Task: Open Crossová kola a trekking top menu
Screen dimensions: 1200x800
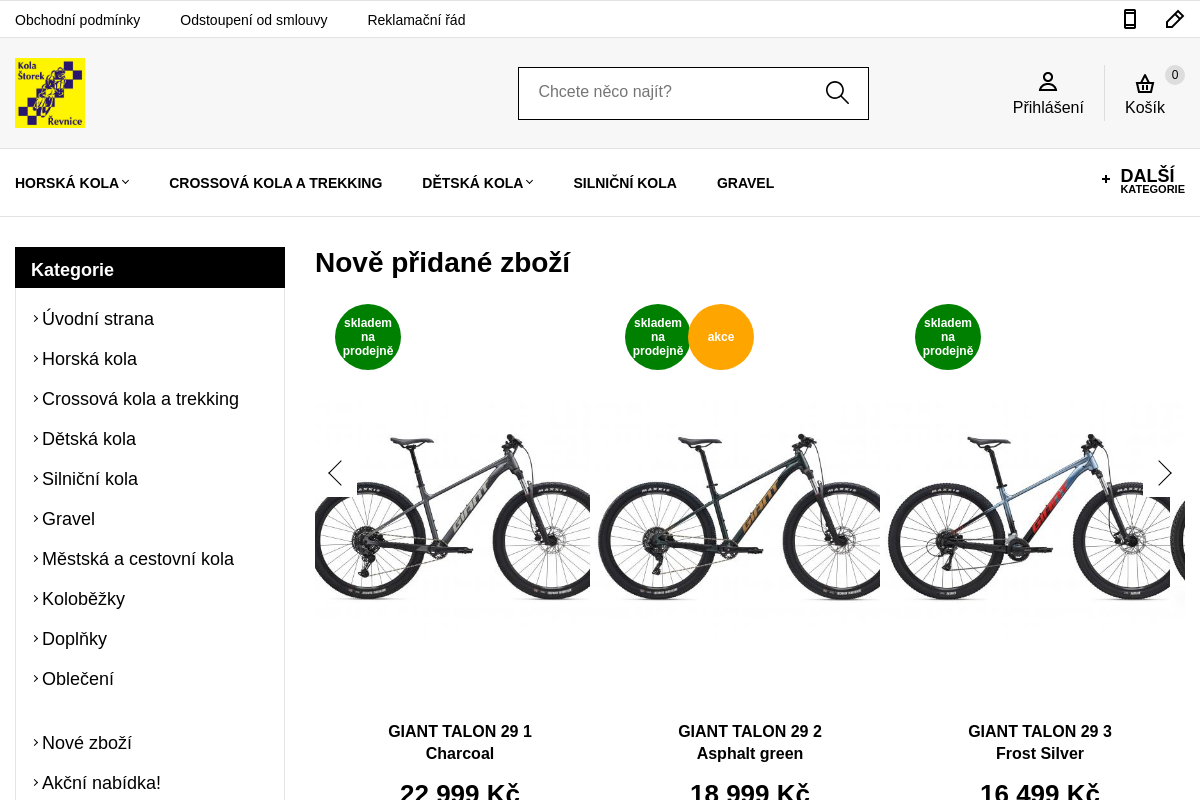Action: point(276,183)
